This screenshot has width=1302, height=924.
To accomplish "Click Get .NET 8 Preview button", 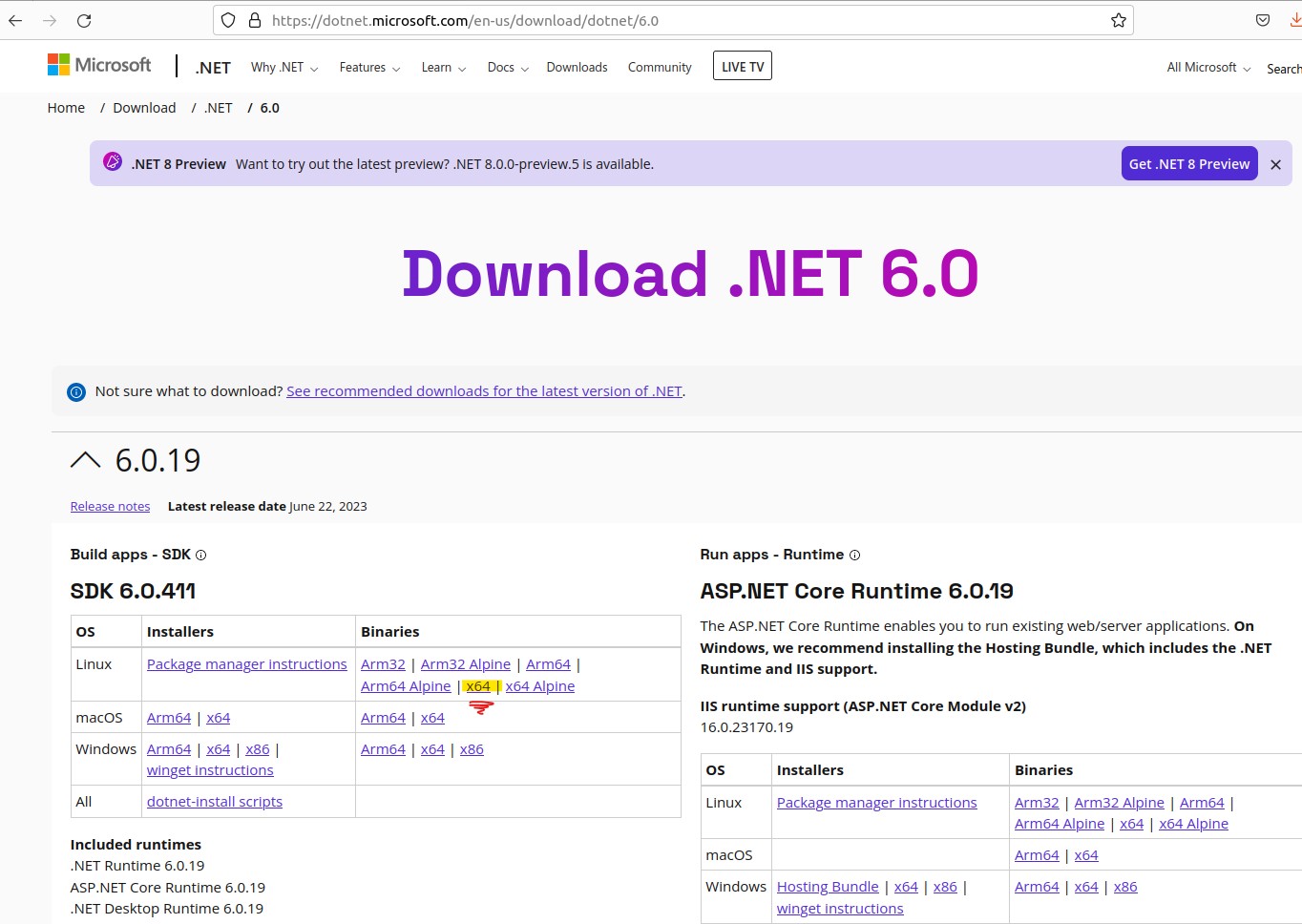I will tap(1189, 163).
